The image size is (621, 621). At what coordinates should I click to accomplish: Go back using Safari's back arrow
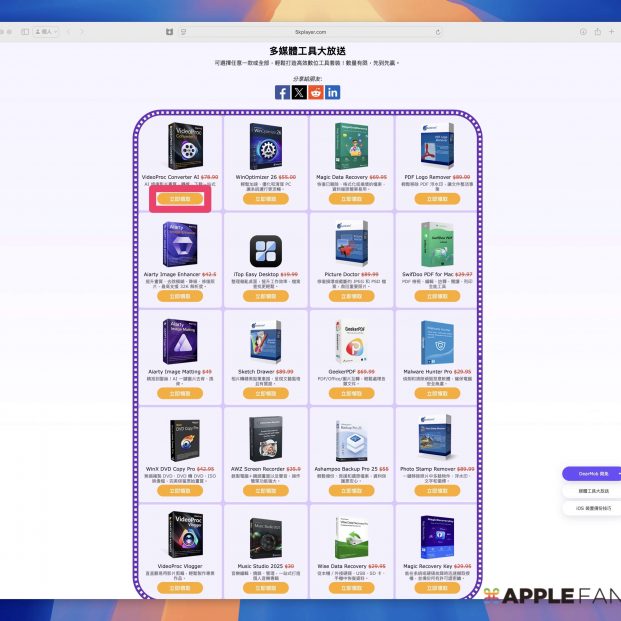pos(68,32)
